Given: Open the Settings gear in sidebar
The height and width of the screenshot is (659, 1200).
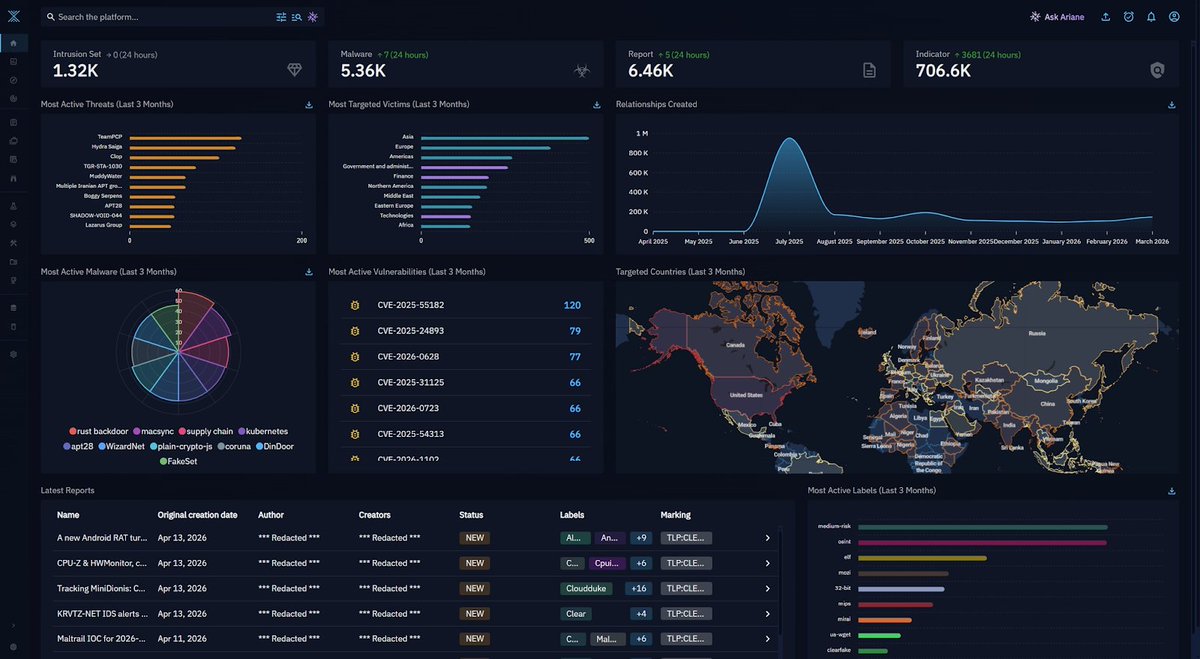Looking at the screenshot, I should [x=13, y=354].
